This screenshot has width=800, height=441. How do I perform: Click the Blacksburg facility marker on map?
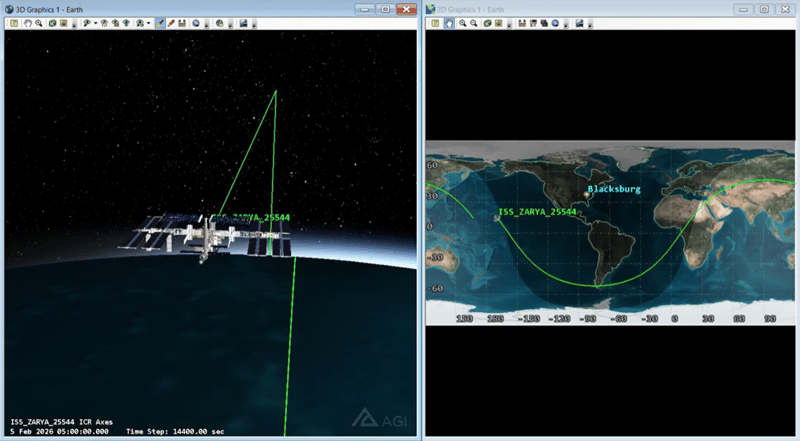point(587,194)
